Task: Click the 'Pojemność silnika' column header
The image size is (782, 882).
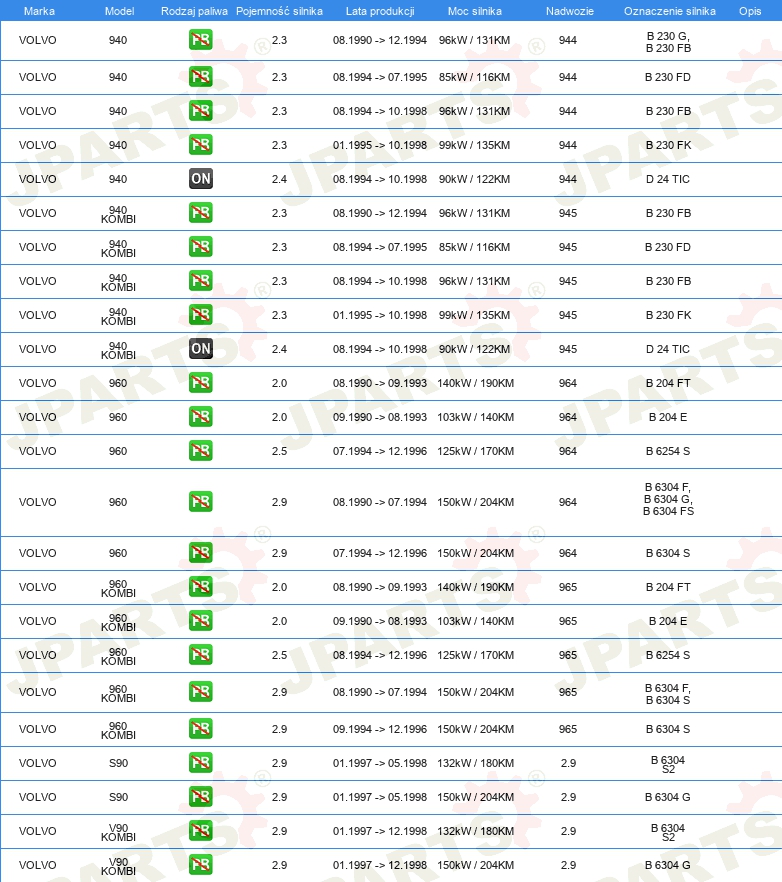Action: (x=280, y=11)
